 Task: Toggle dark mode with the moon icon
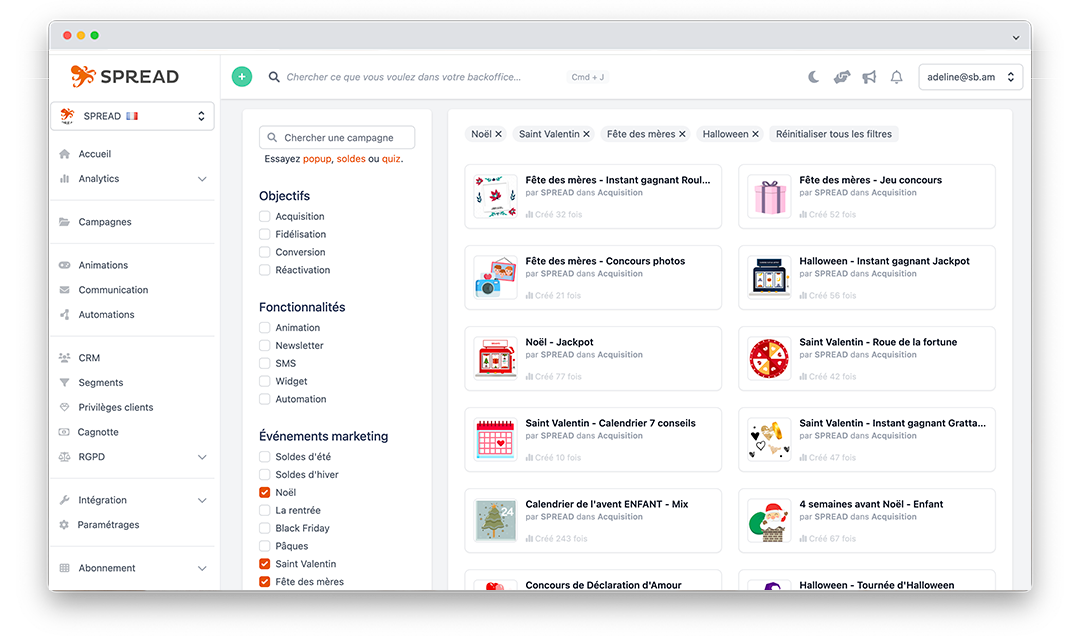(x=813, y=76)
